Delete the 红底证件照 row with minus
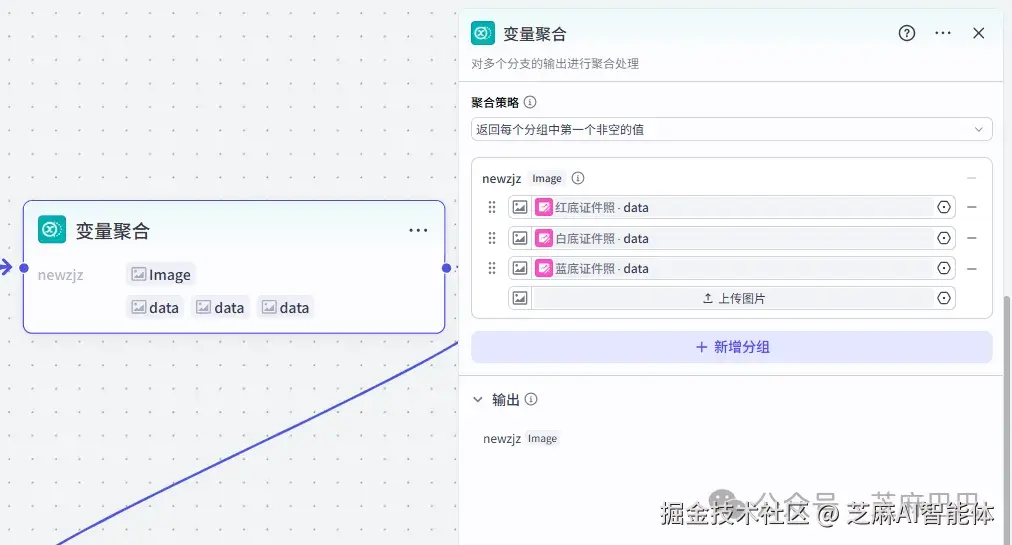The height and width of the screenshot is (545, 1012). 971,207
